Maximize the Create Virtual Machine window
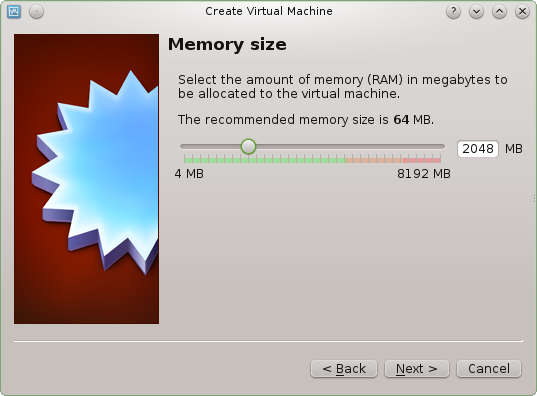The width and height of the screenshot is (537, 396). pos(499,12)
